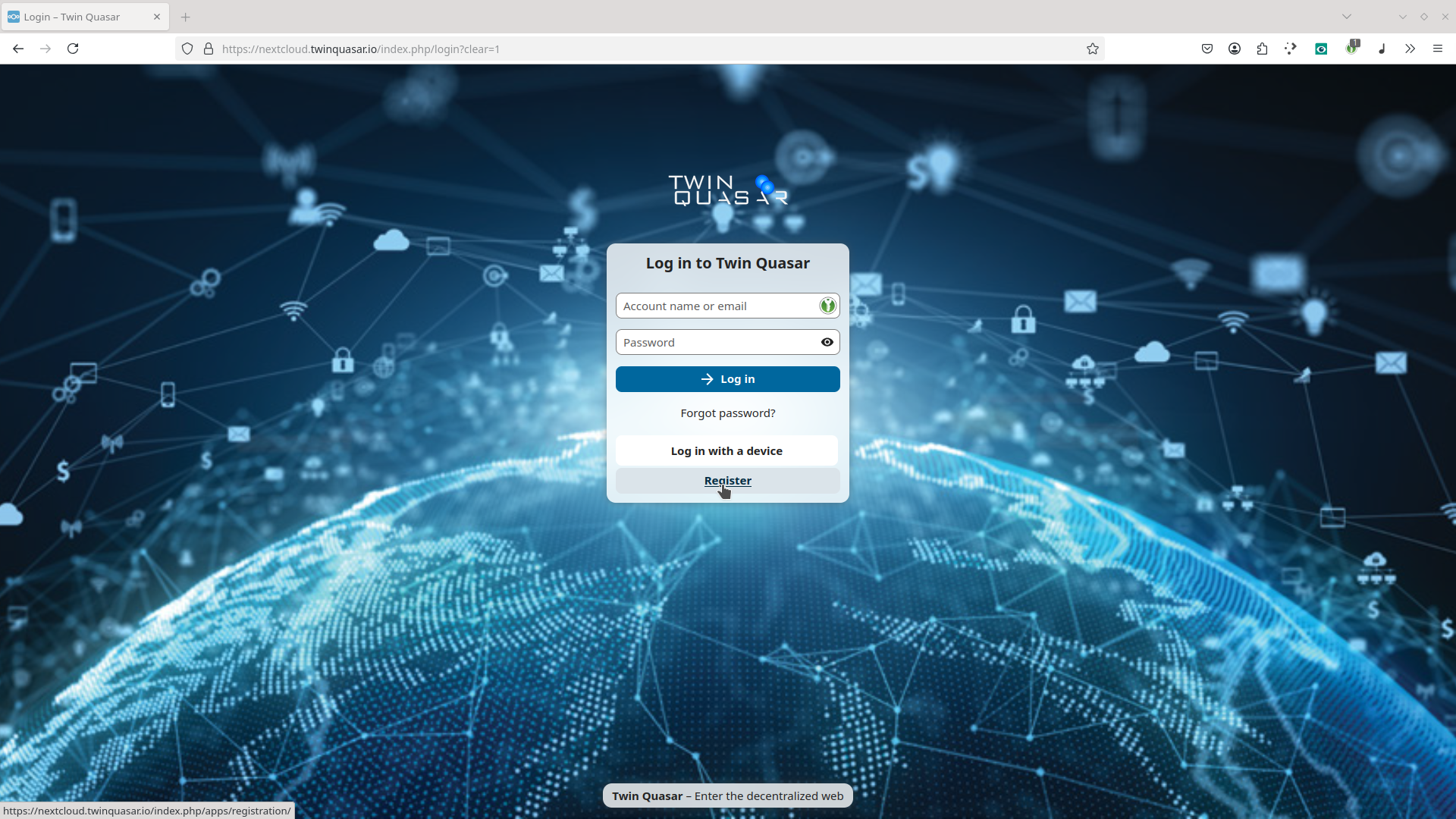Screen dimensions: 1456x819
Task: Focus the Password field
Action: [x=728, y=342]
